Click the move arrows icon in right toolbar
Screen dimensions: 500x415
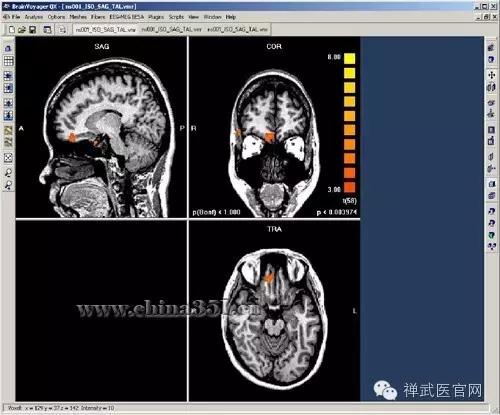492,75
